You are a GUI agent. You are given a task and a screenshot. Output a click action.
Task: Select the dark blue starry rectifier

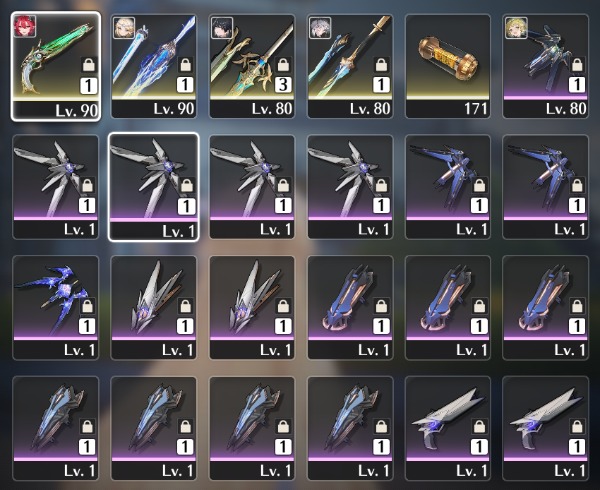[x=56, y=308]
